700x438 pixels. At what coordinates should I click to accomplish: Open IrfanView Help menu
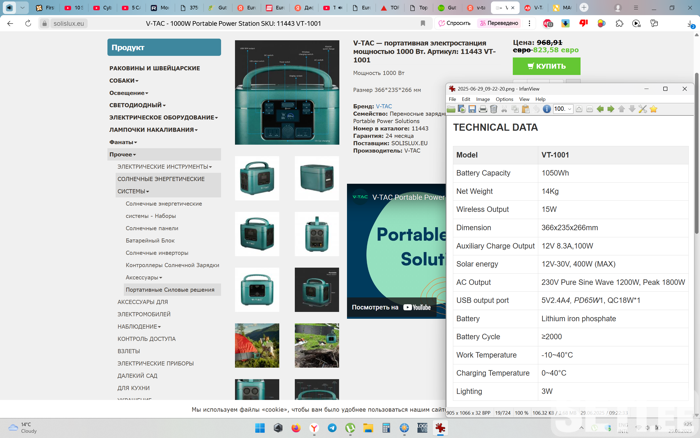[540, 99]
